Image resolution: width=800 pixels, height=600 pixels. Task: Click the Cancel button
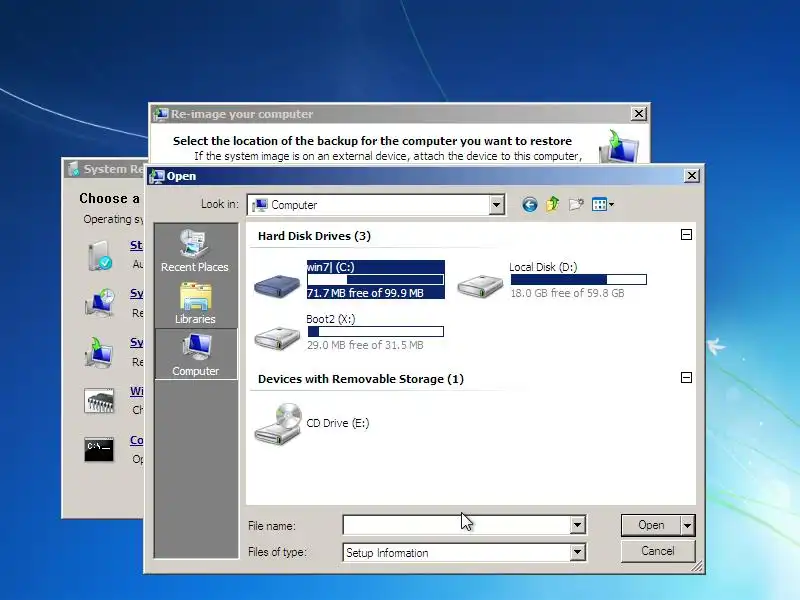click(658, 551)
